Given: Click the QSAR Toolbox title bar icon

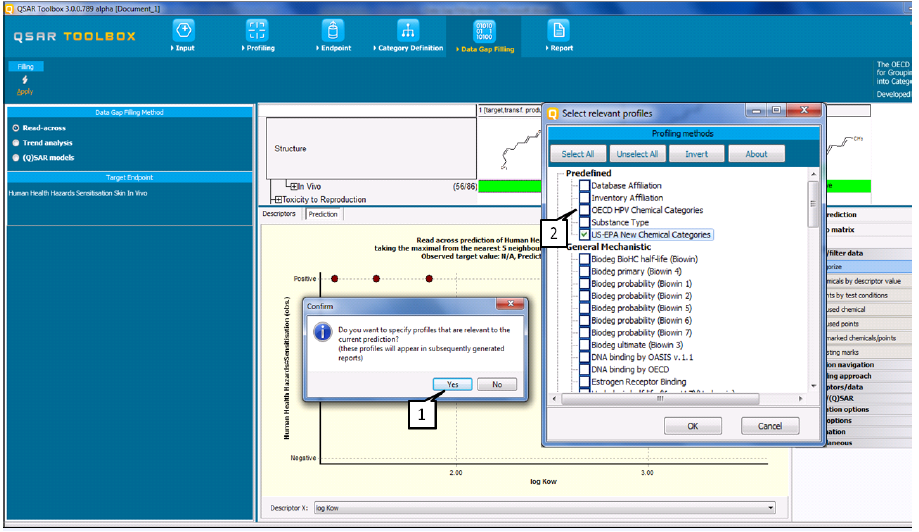Looking at the screenshot, I should [x=9, y=9].
